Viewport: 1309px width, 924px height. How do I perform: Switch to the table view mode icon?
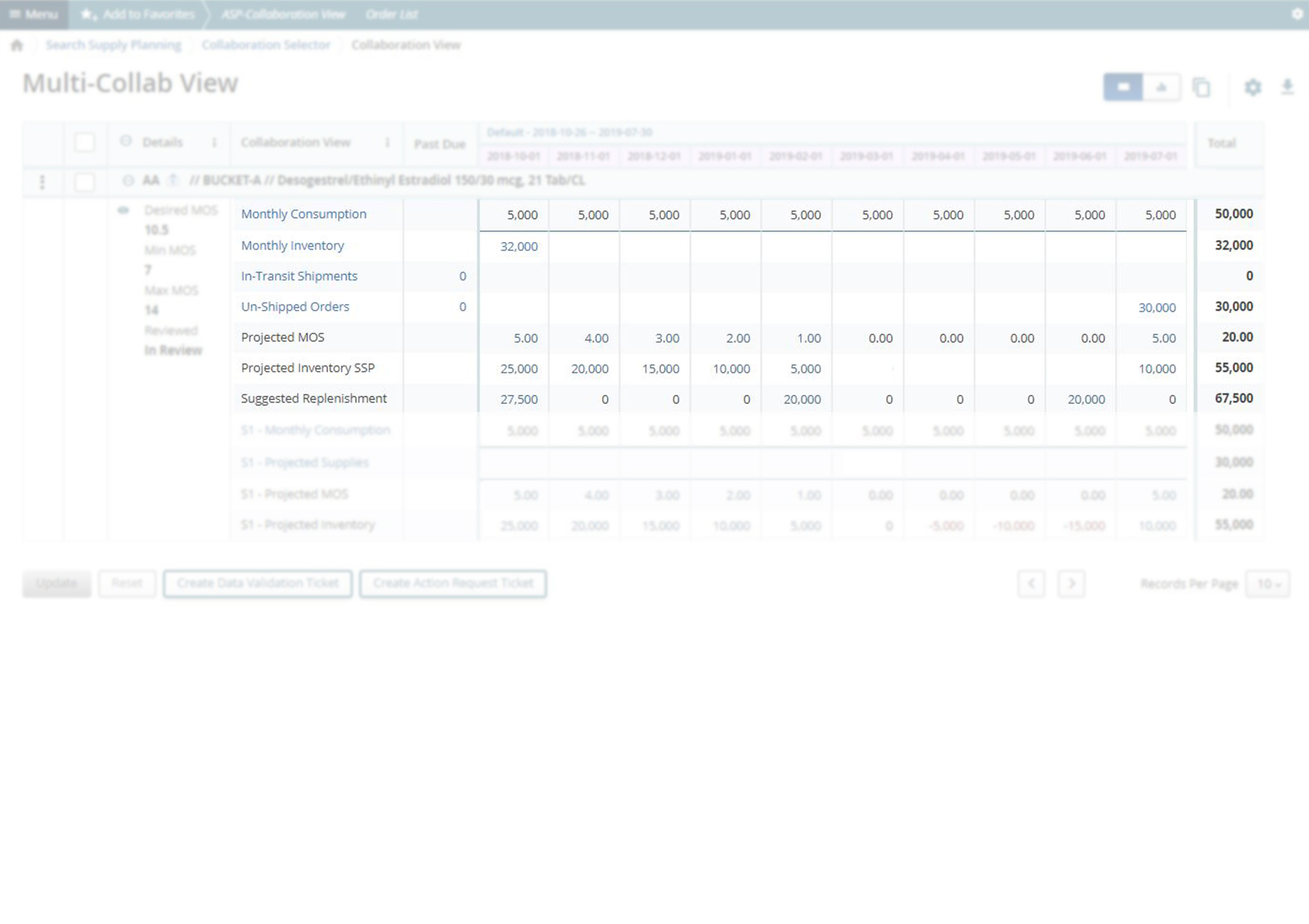(x=1122, y=87)
